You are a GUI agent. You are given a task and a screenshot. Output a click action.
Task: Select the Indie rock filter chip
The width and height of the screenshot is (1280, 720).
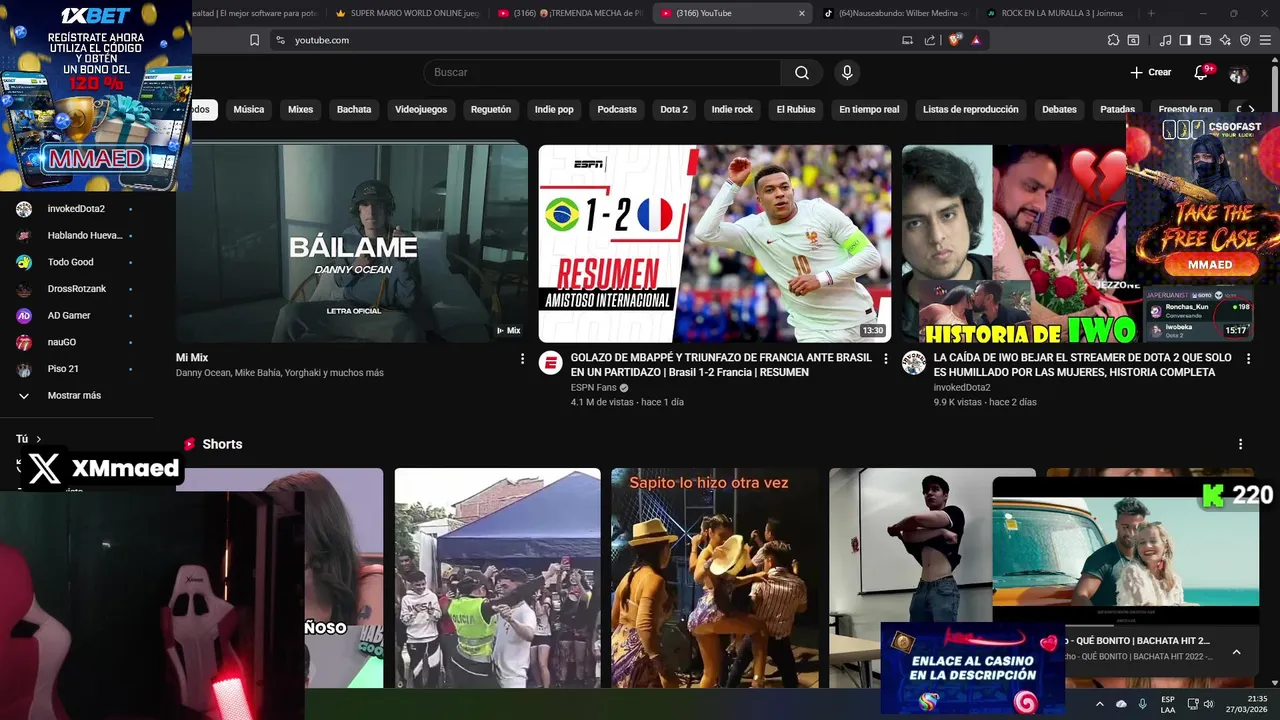pyautogui.click(x=732, y=109)
